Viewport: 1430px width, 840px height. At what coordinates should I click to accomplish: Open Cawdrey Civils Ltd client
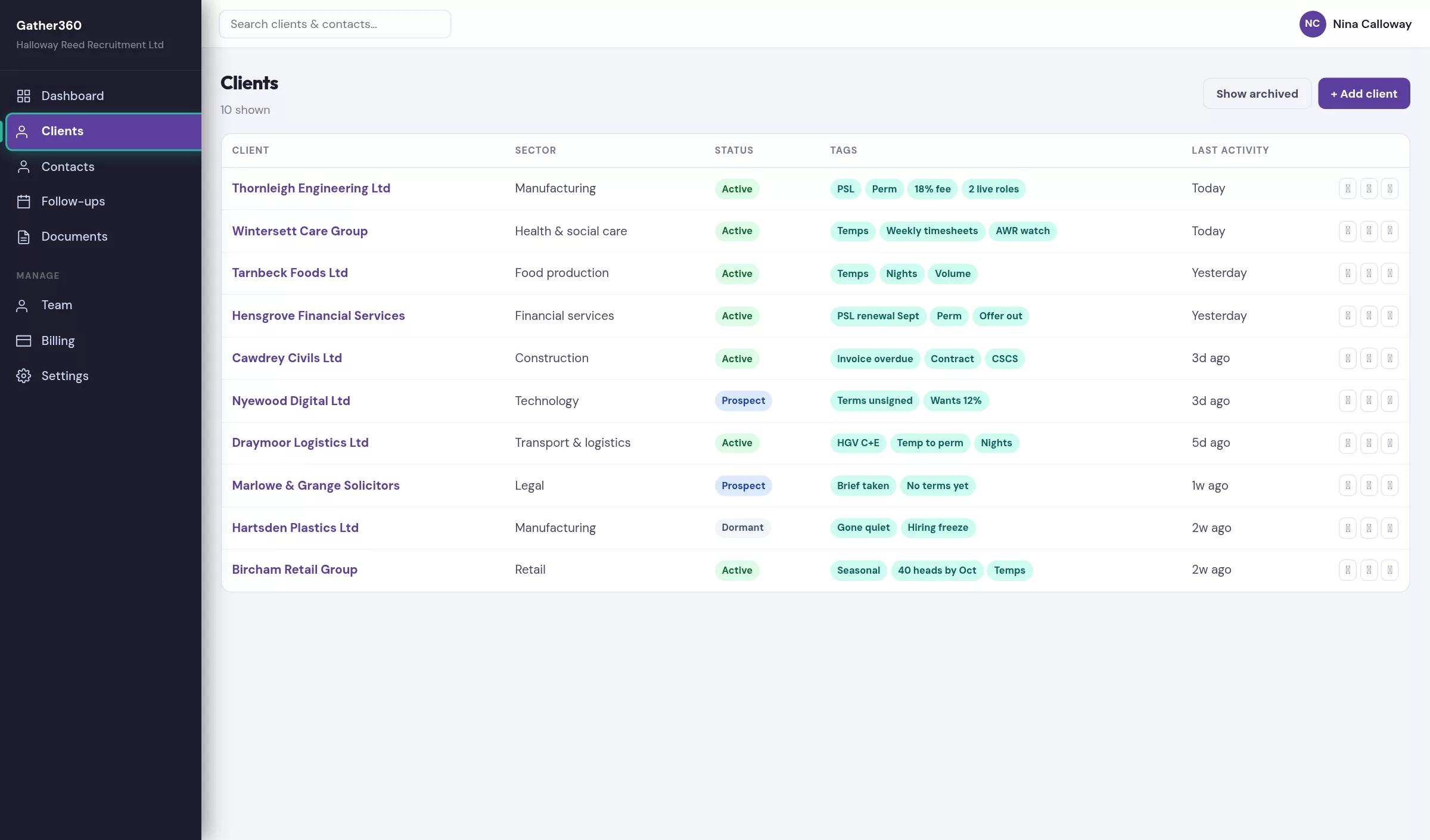(287, 358)
